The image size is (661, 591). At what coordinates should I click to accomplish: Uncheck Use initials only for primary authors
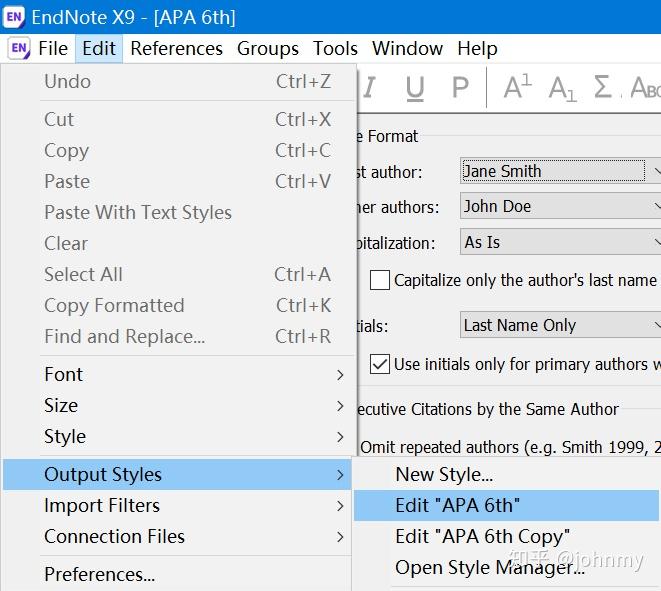click(x=379, y=364)
